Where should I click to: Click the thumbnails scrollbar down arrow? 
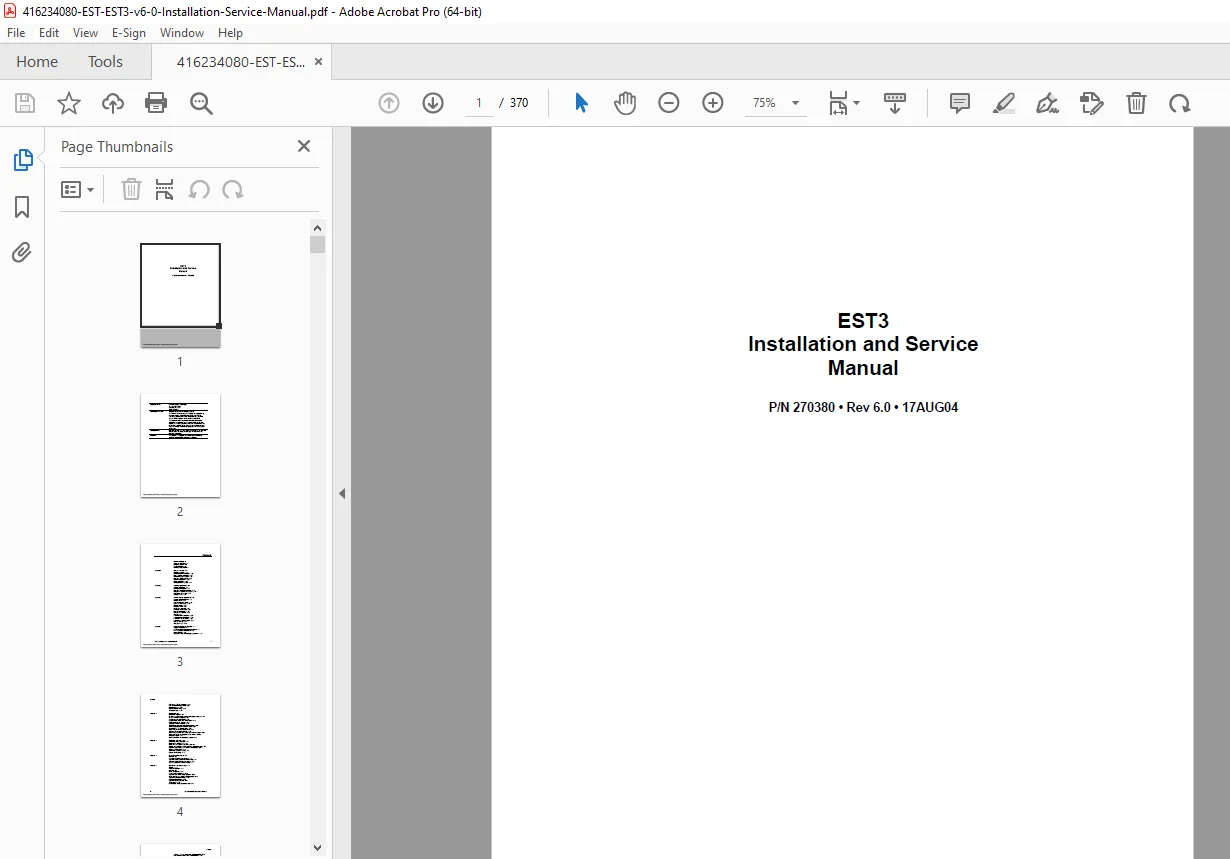[x=318, y=848]
